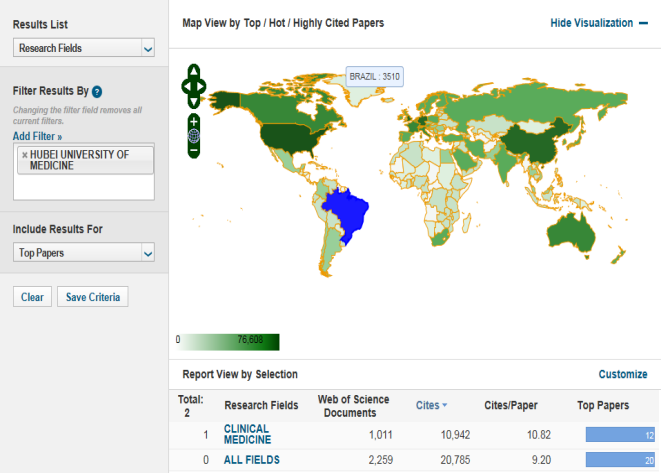The width and height of the screenshot is (661, 474).
Task: Open the Research Fields results list dropdown
Action: [84, 47]
